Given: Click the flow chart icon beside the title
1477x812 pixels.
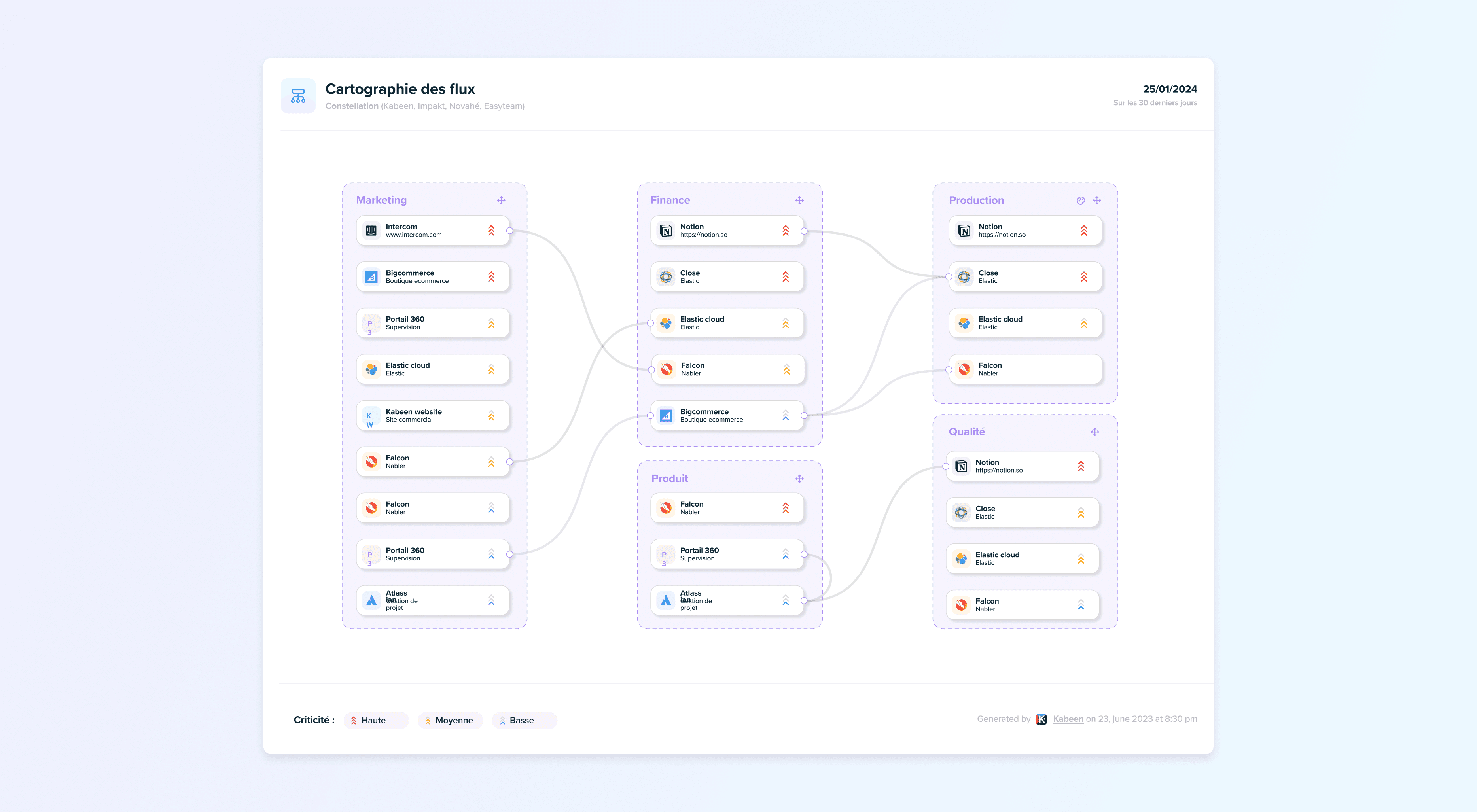Looking at the screenshot, I should point(298,96).
